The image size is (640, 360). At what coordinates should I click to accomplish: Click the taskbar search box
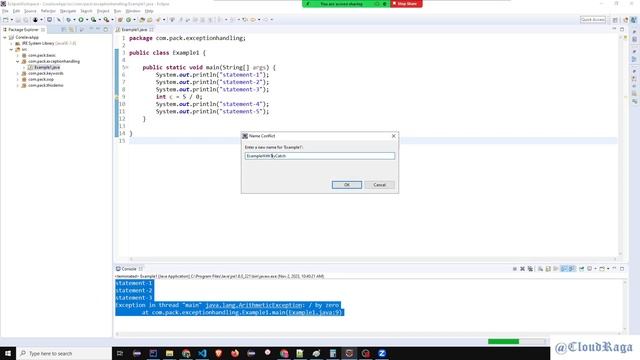(x=64, y=353)
